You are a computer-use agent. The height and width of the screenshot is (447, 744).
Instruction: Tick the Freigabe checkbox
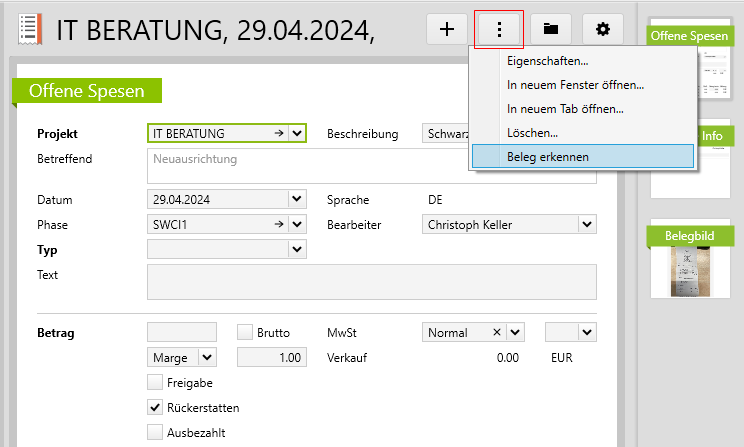(x=155, y=382)
